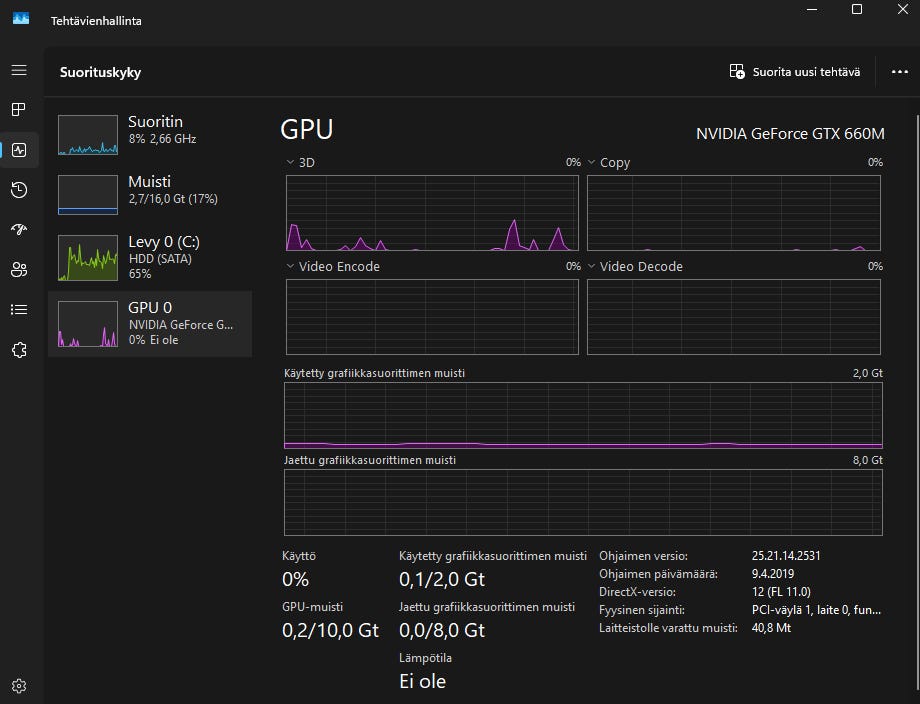This screenshot has height=704, width=920.
Task: Open the three-dot more options menu
Action: (899, 72)
